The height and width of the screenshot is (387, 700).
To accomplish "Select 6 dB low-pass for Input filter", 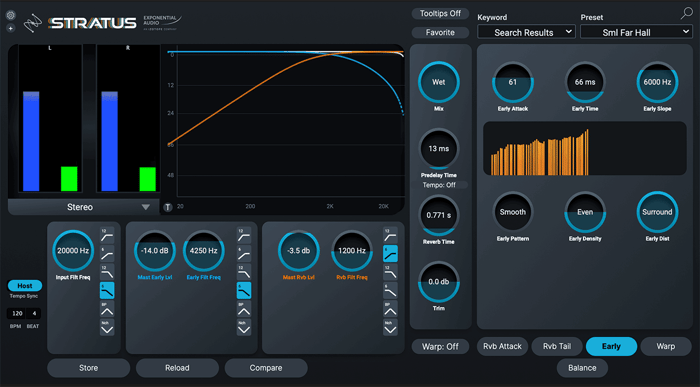I will click(x=107, y=290).
